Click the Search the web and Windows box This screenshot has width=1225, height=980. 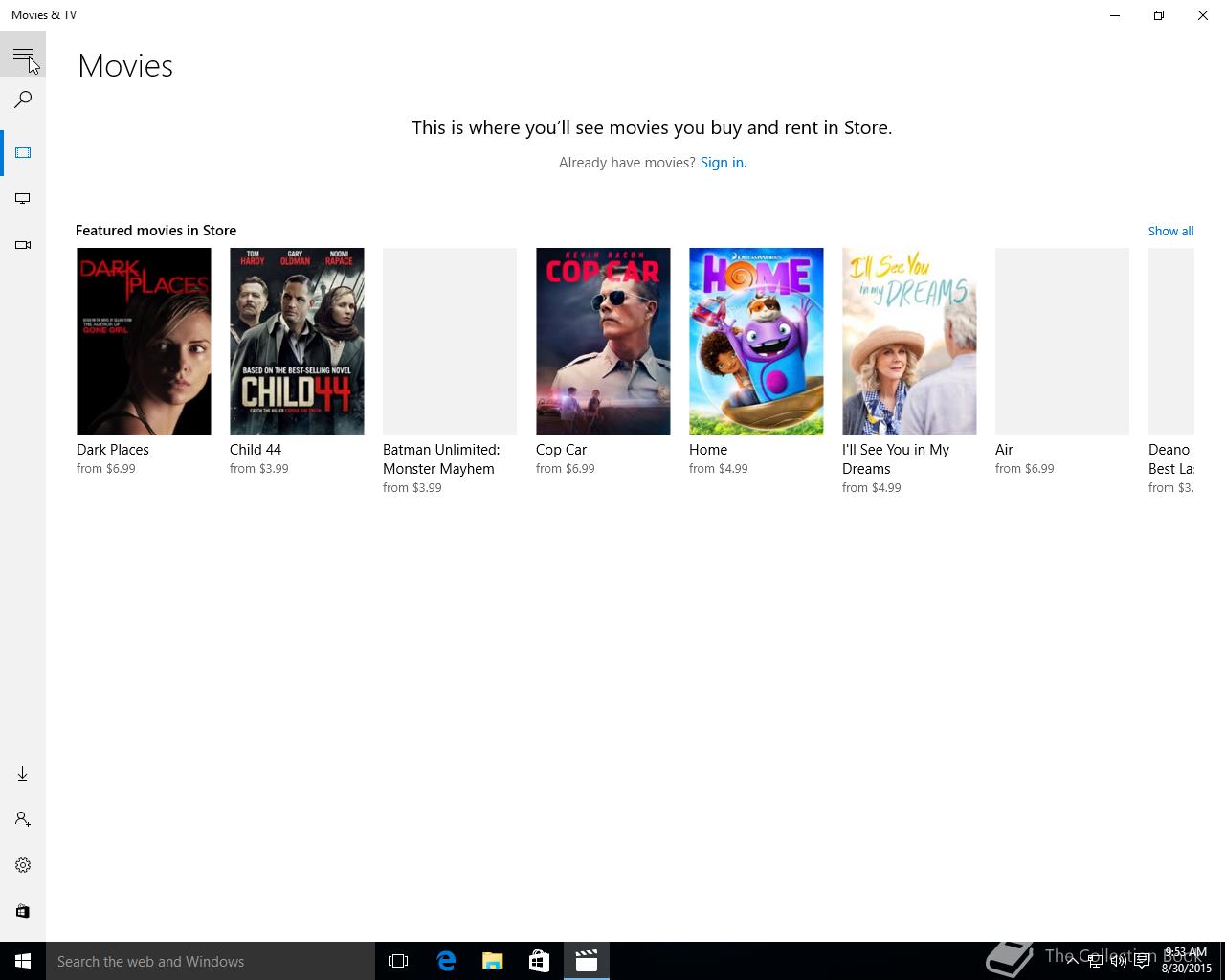tap(211, 961)
